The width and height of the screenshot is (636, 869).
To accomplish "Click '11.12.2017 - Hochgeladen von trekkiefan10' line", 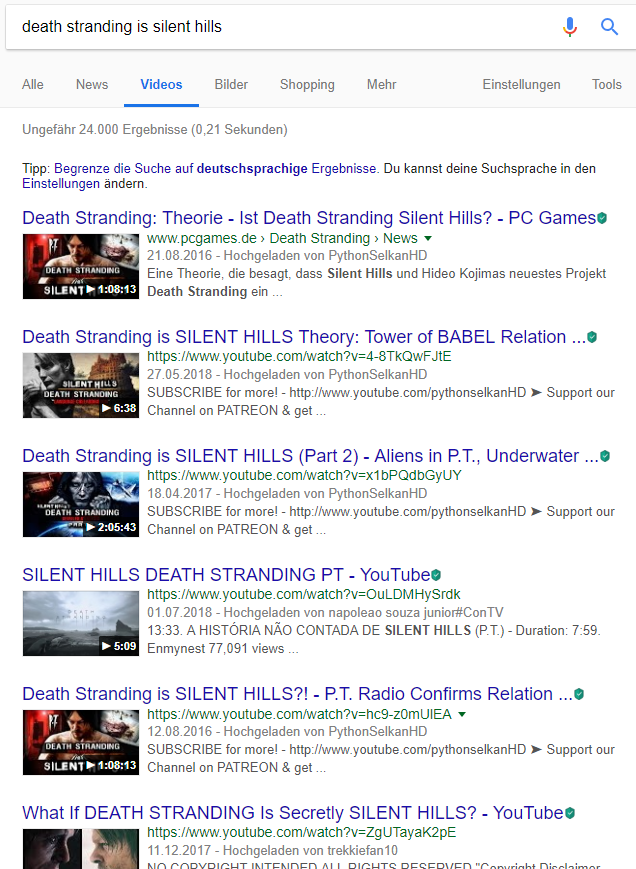I will 272,850.
